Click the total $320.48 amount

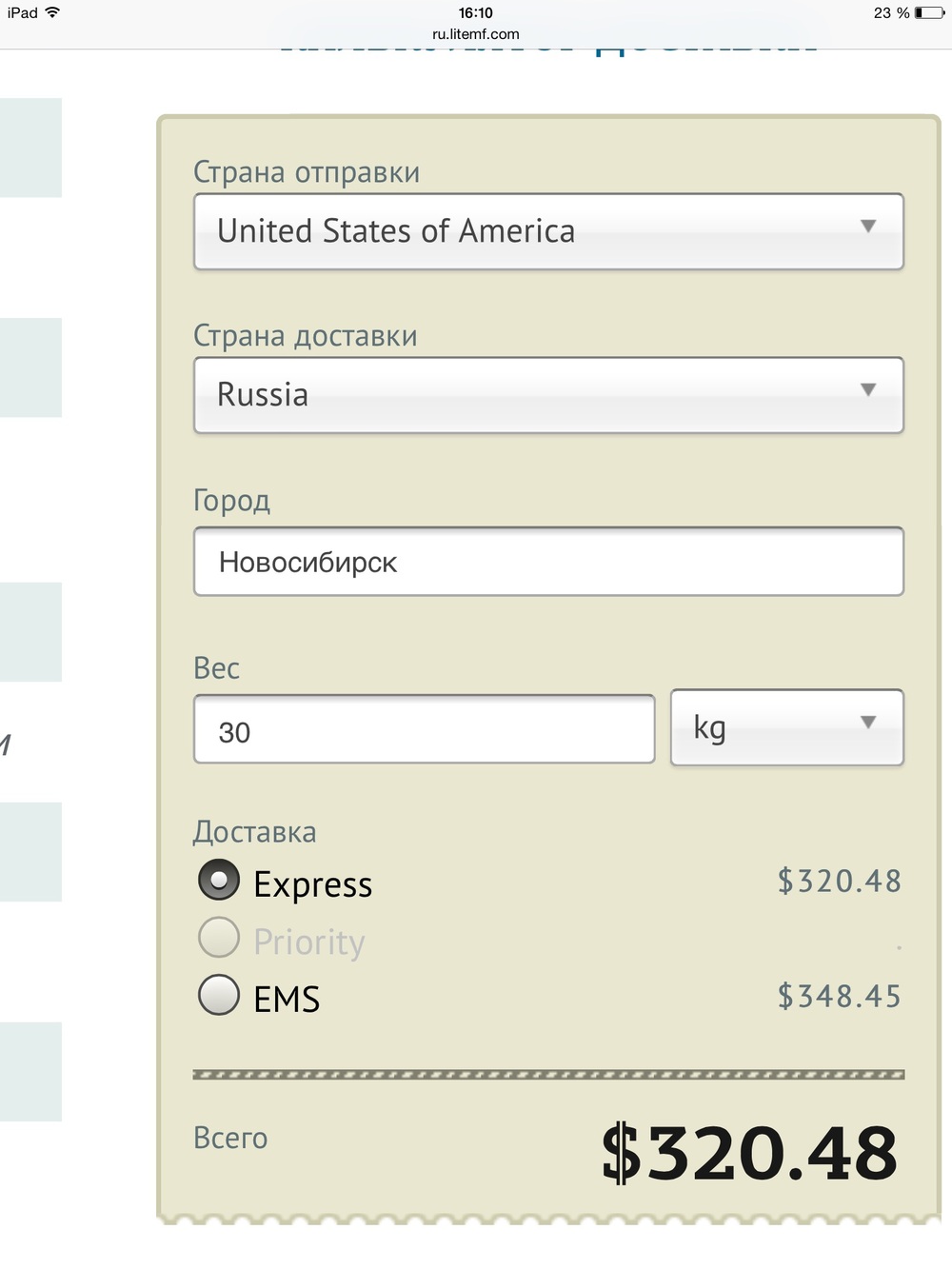click(749, 1153)
